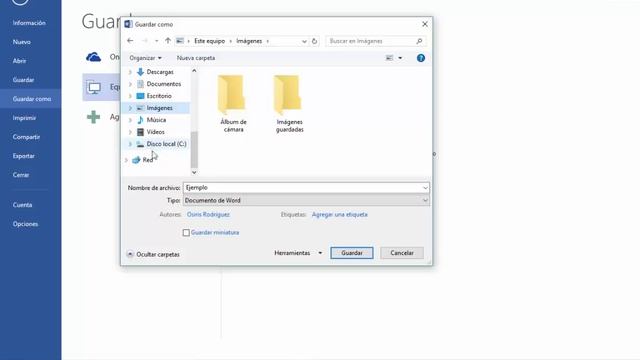Expand the Red tree node
This screenshot has width=640, height=360.
(126, 160)
